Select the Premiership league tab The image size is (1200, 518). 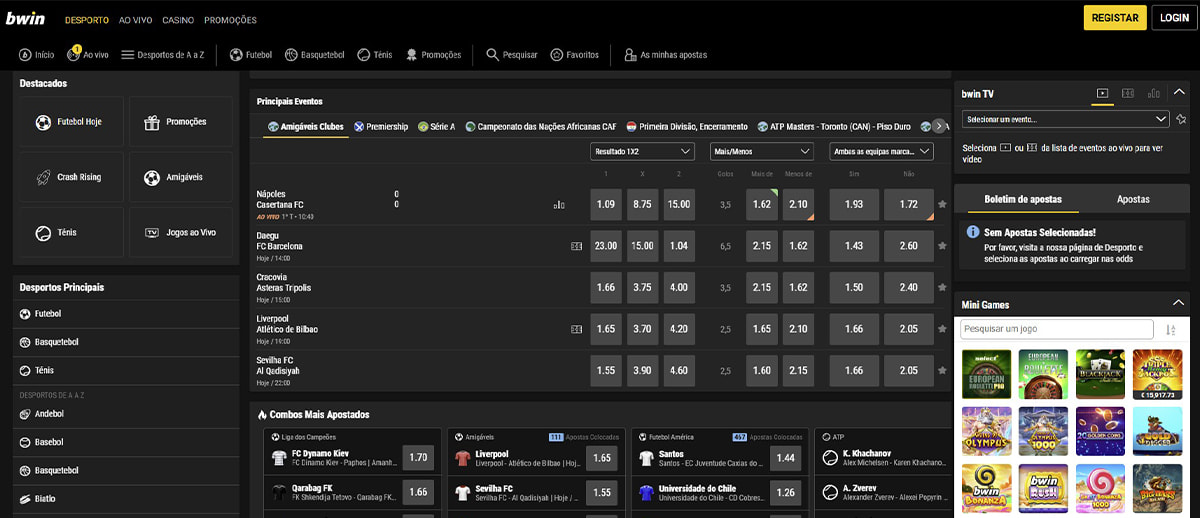click(x=381, y=127)
